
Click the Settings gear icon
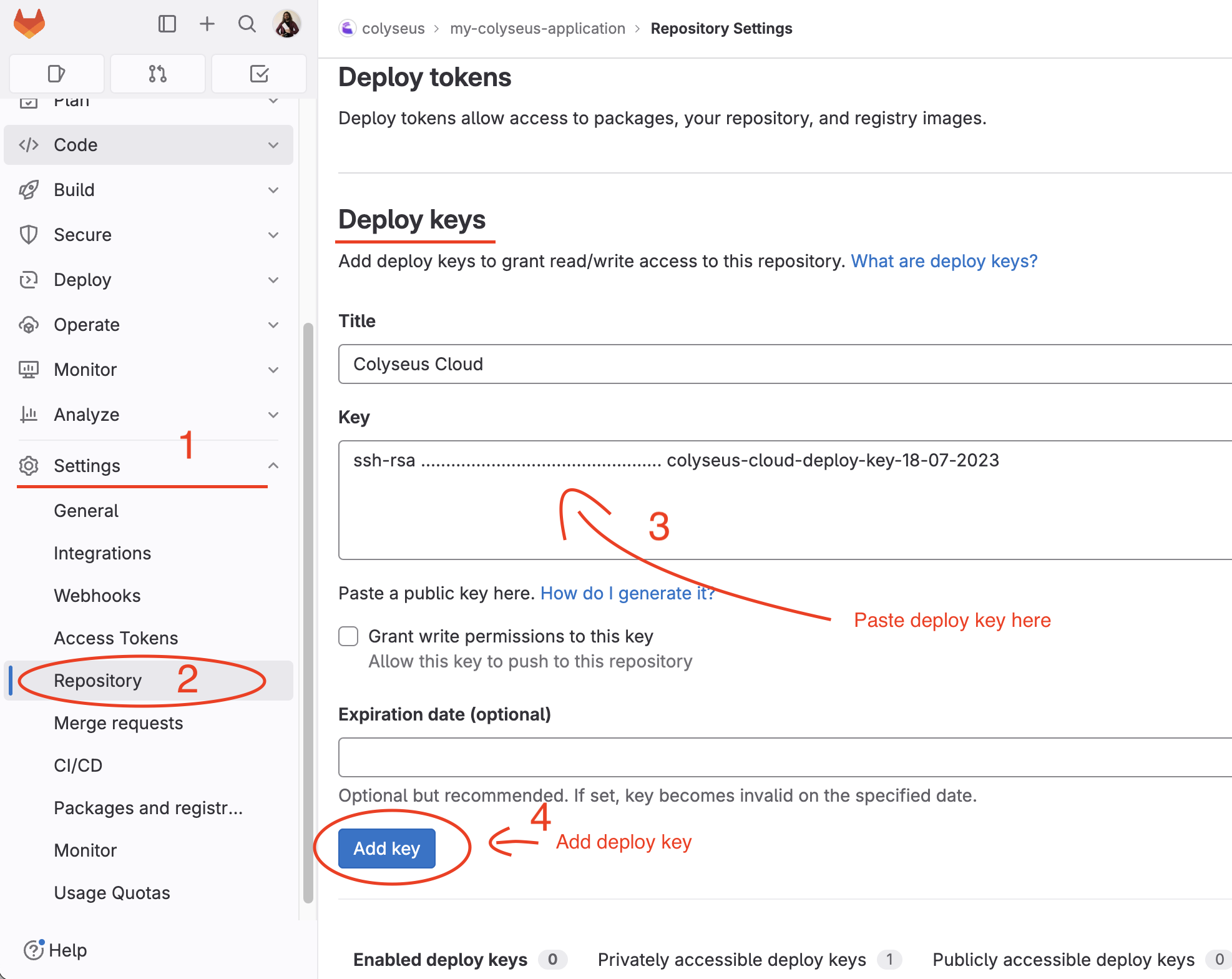pyautogui.click(x=29, y=466)
